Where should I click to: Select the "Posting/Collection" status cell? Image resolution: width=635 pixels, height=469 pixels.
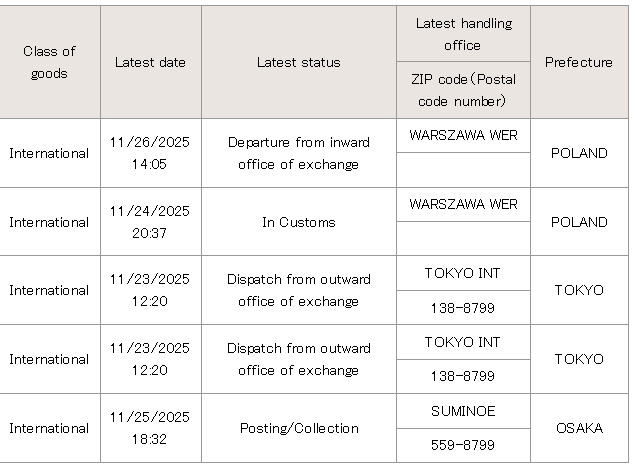(298, 428)
